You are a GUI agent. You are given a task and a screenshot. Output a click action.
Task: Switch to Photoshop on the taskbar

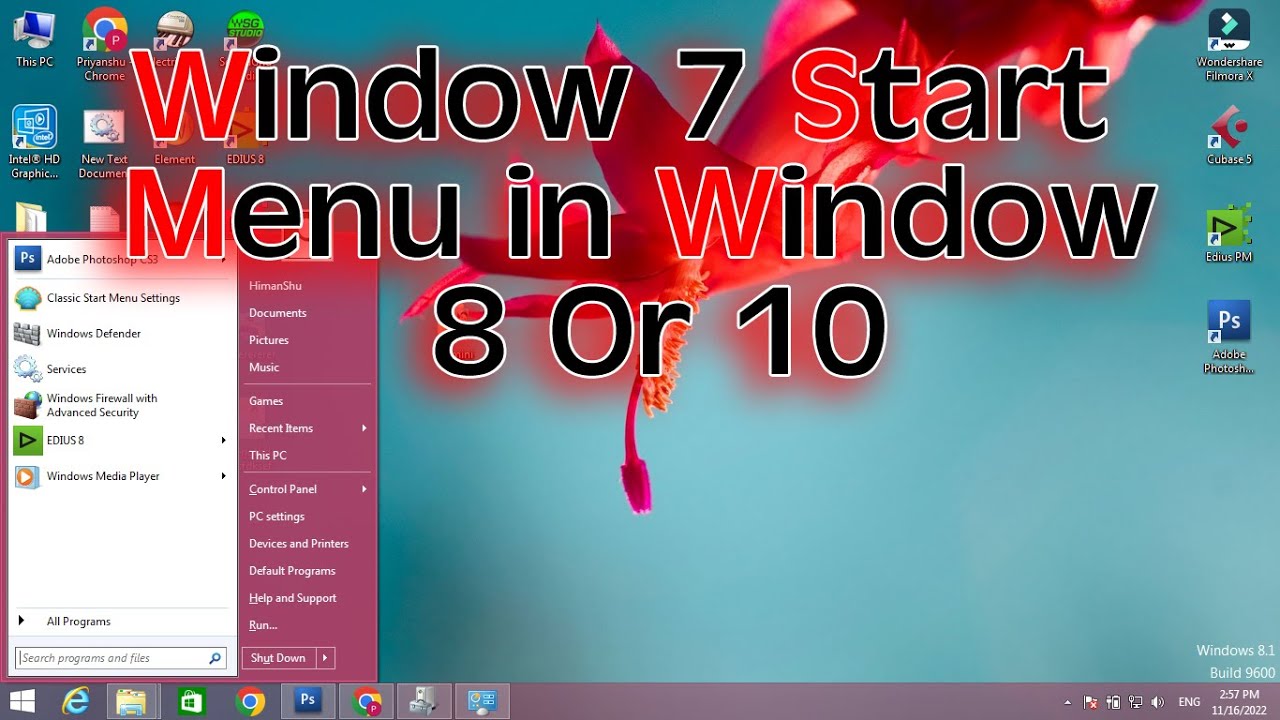pyautogui.click(x=307, y=701)
